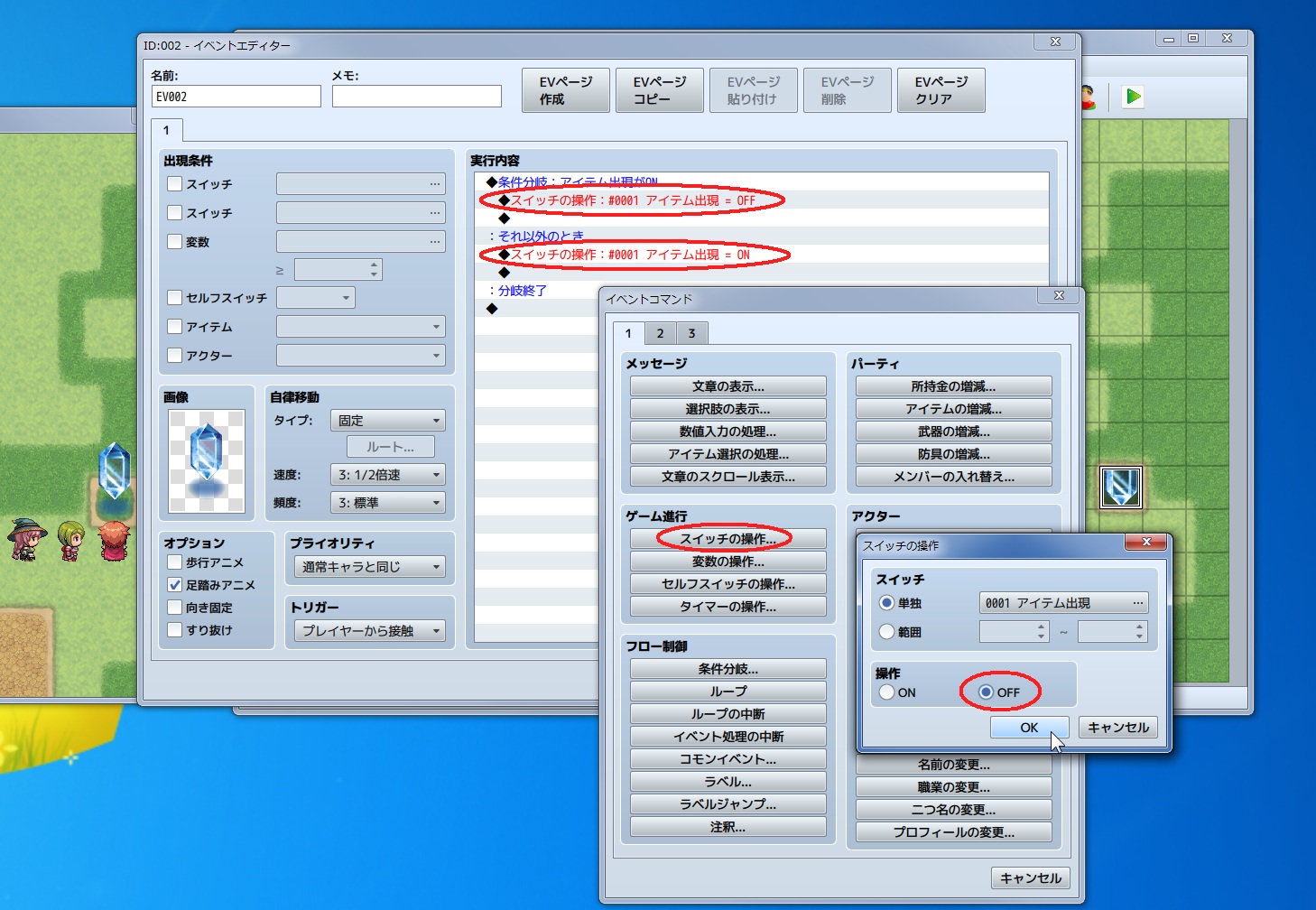Click the 注釈 command button
The width and height of the screenshot is (1316, 910).
coord(728,827)
